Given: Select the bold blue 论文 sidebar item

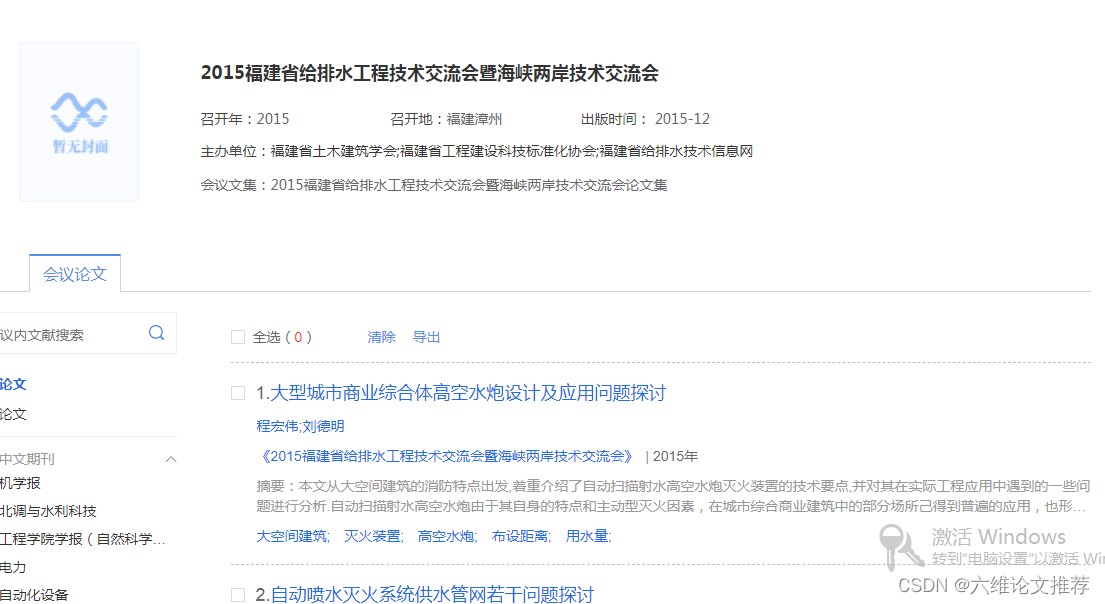Looking at the screenshot, I should tap(13, 384).
